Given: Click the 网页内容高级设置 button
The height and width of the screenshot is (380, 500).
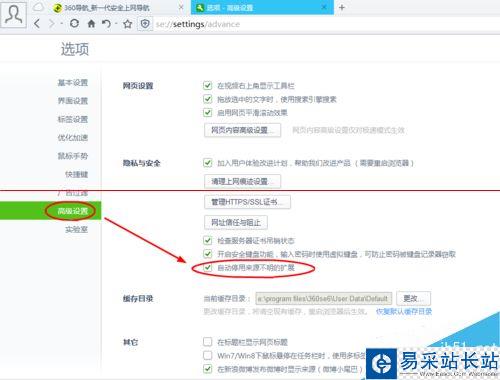Looking at the screenshot, I should 242,130.
